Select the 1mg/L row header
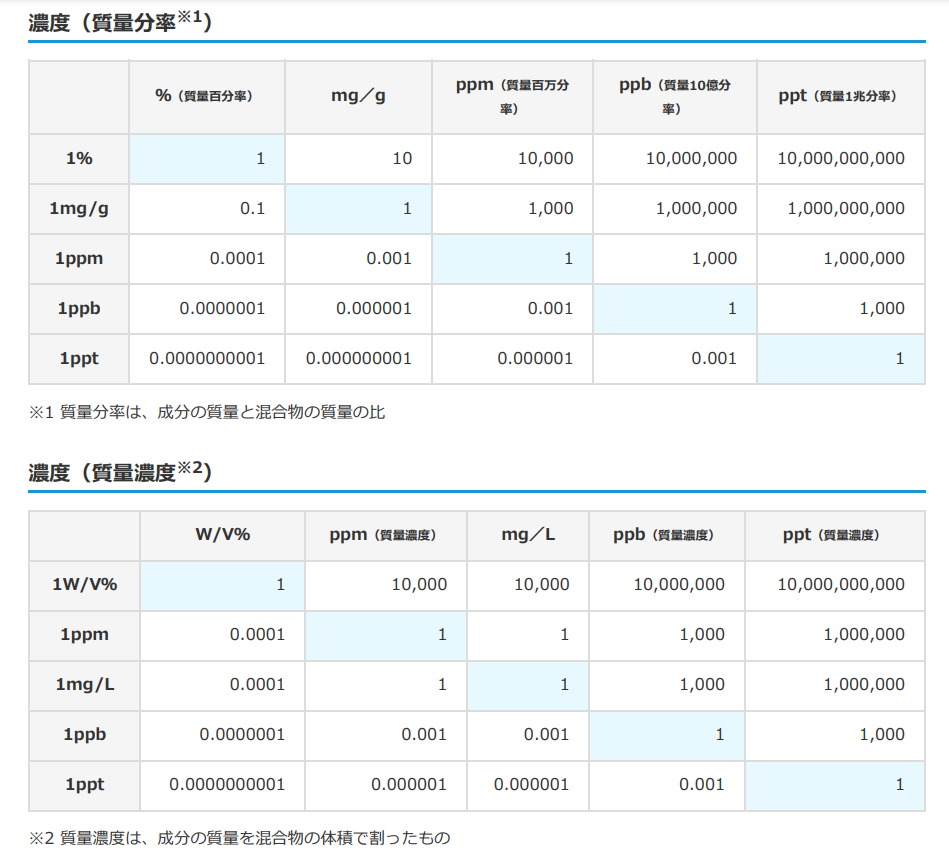 (84, 685)
